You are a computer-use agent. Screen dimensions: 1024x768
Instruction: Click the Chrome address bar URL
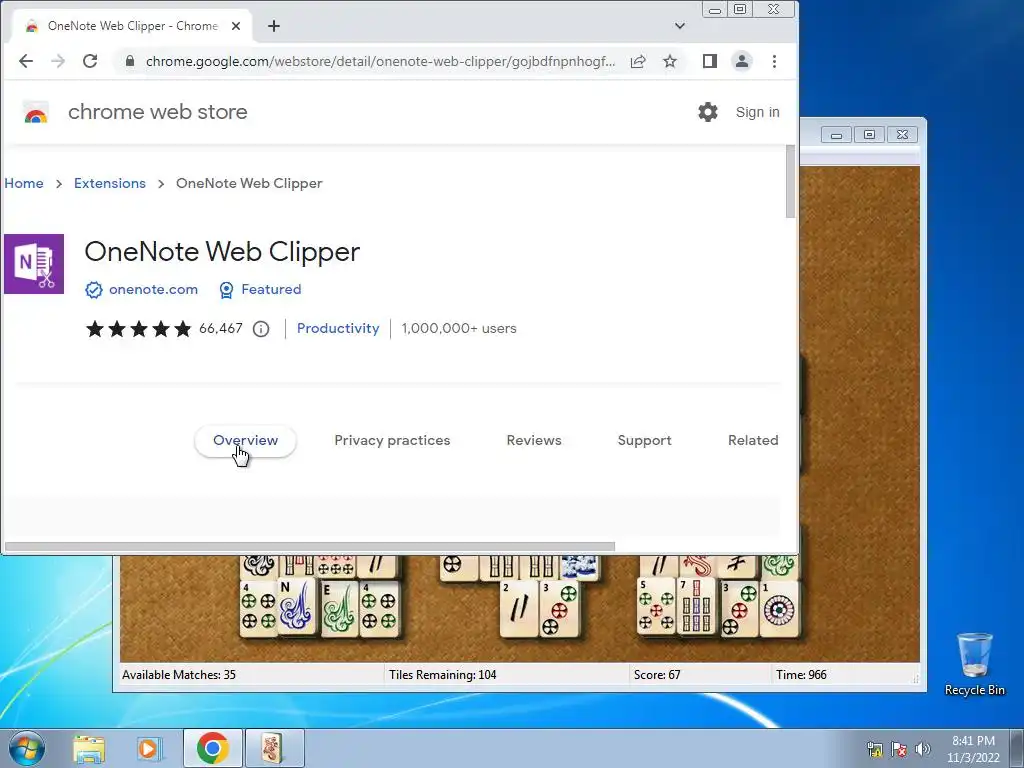(380, 61)
